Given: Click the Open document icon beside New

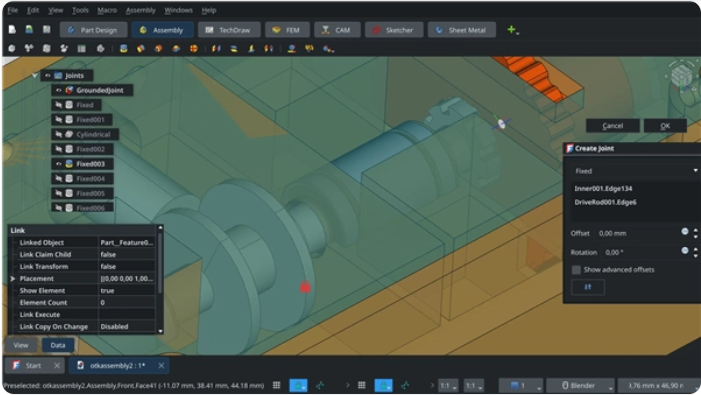Looking at the screenshot, I should tap(29, 30).
